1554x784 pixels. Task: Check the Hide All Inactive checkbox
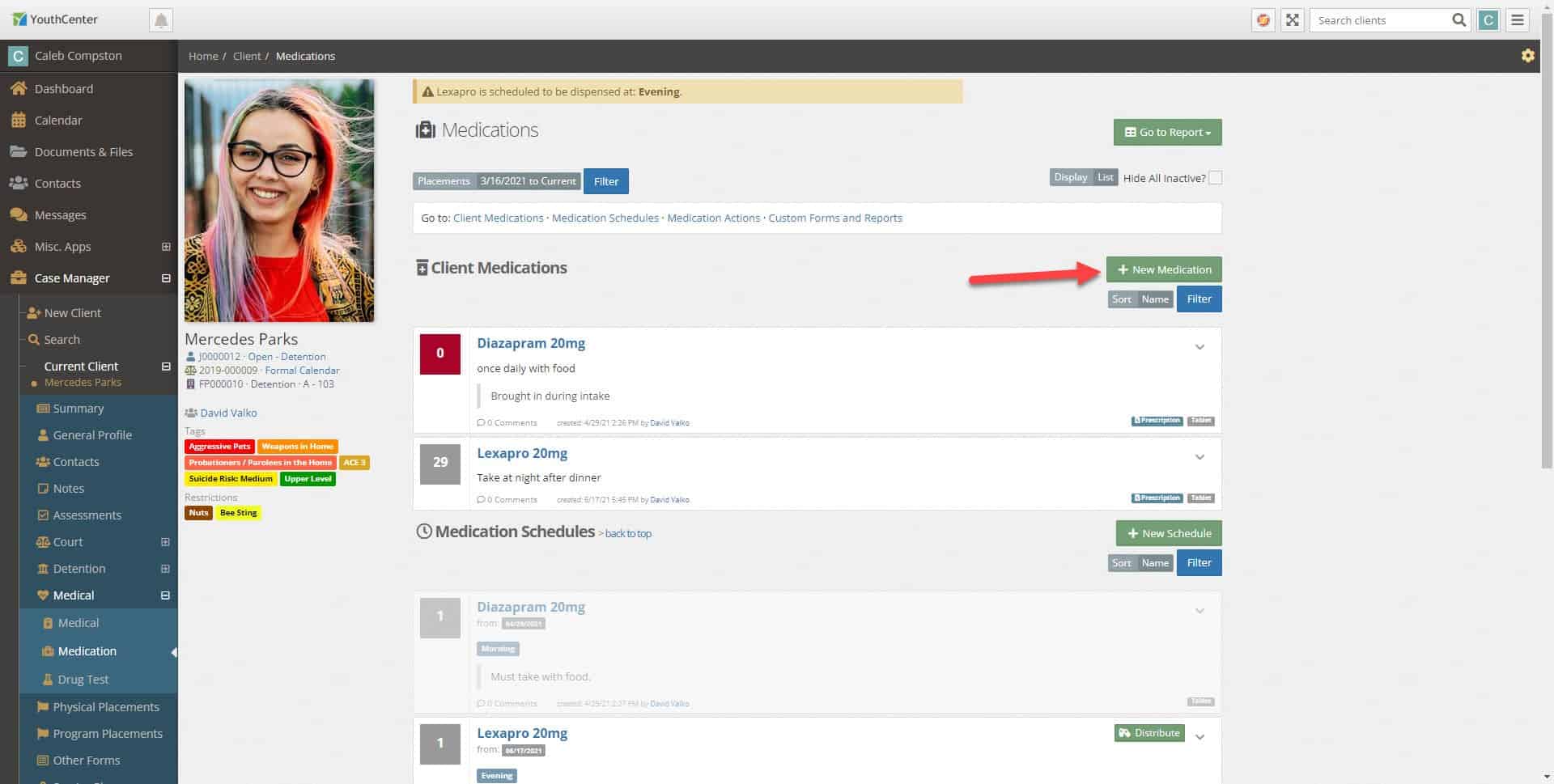(x=1215, y=178)
